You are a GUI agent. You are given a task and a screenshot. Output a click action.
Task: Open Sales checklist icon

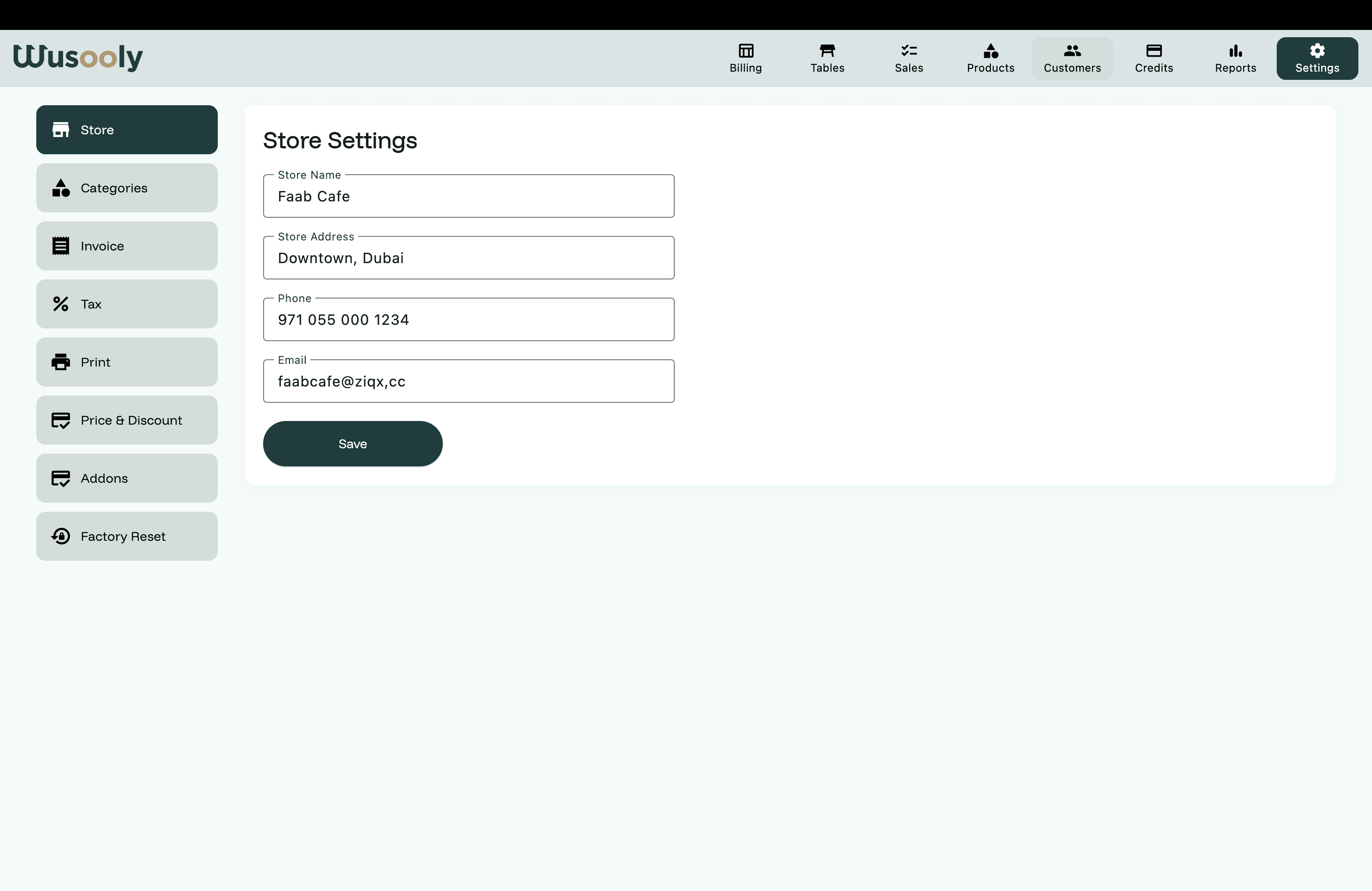pyautogui.click(x=908, y=51)
